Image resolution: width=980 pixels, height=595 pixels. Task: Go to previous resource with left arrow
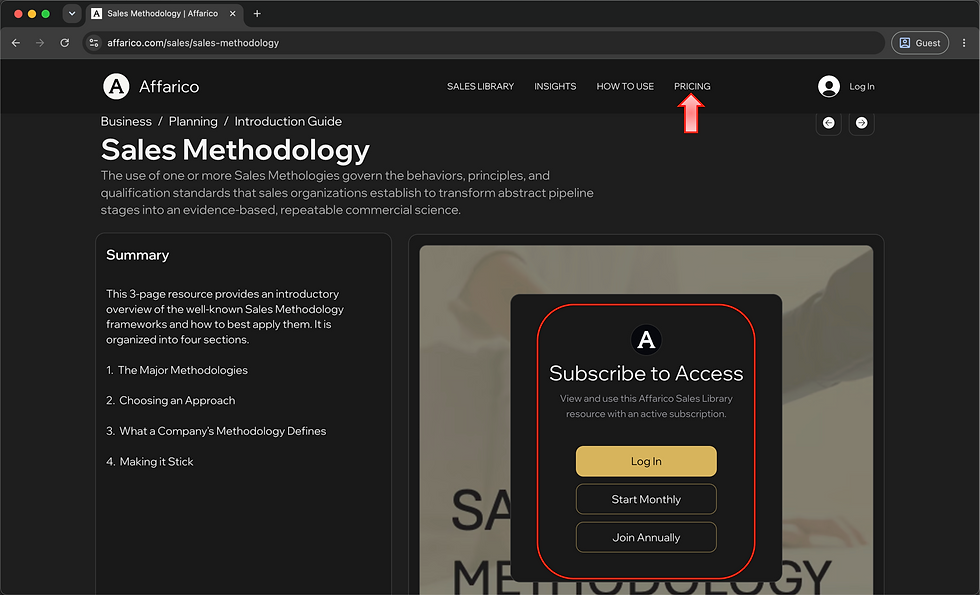tap(829, 122)
